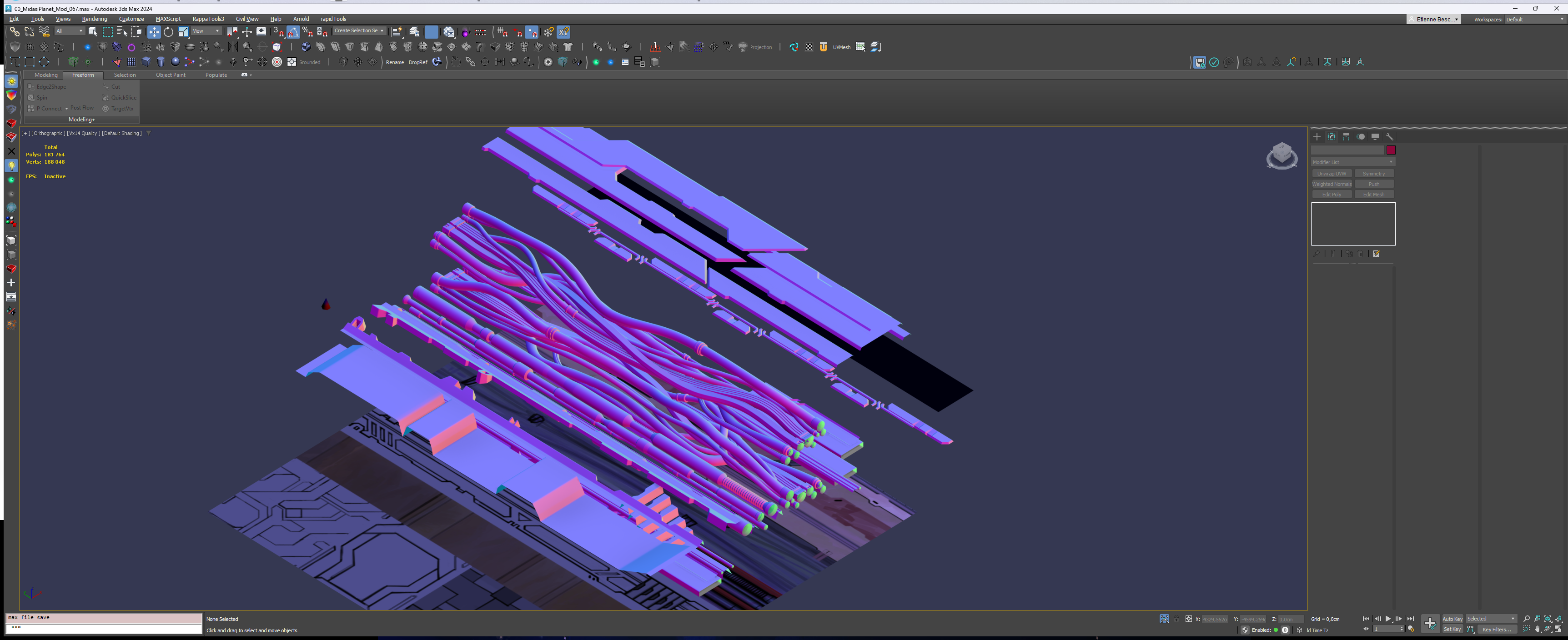Toggle Auto Key animation mode
This screenshot has height=640, width=1568.
coord(1452,619)
